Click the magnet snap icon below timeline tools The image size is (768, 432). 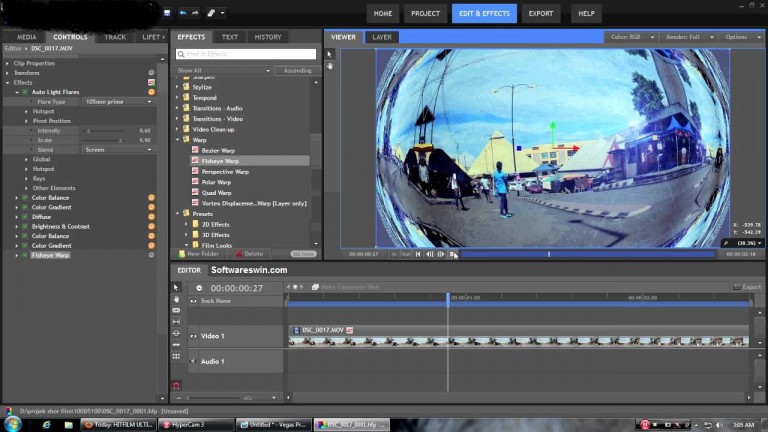pyautogui.click(x=176, y=385)
